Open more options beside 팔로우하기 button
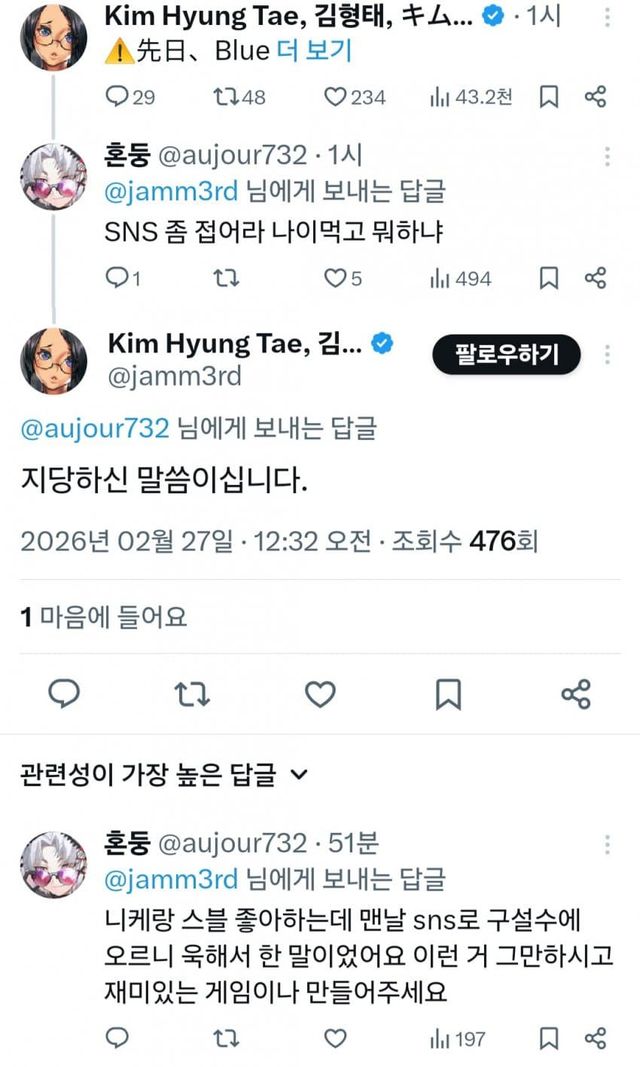This screenshot has width=640, height=1067. point(607,354)
